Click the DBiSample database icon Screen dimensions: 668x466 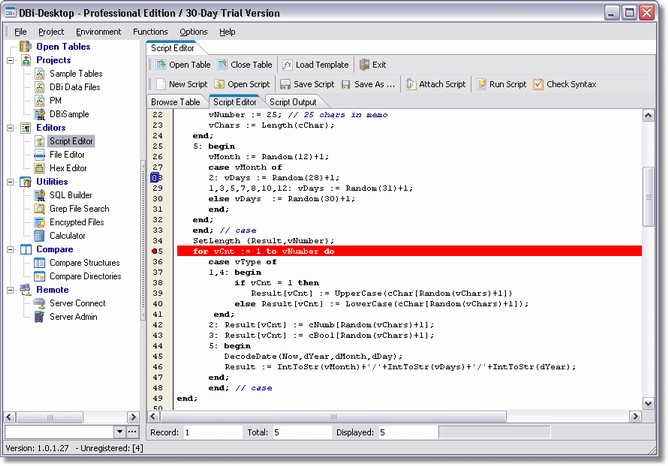40,114
